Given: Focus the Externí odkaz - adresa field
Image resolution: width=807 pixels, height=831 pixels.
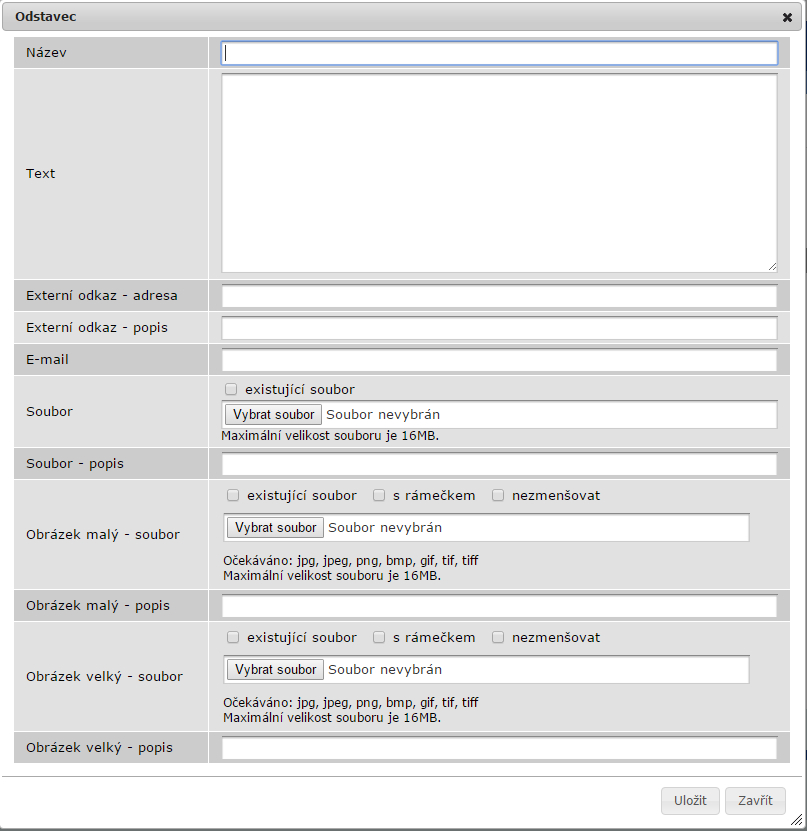Looking at the screenshot, I should click(499, 296).
